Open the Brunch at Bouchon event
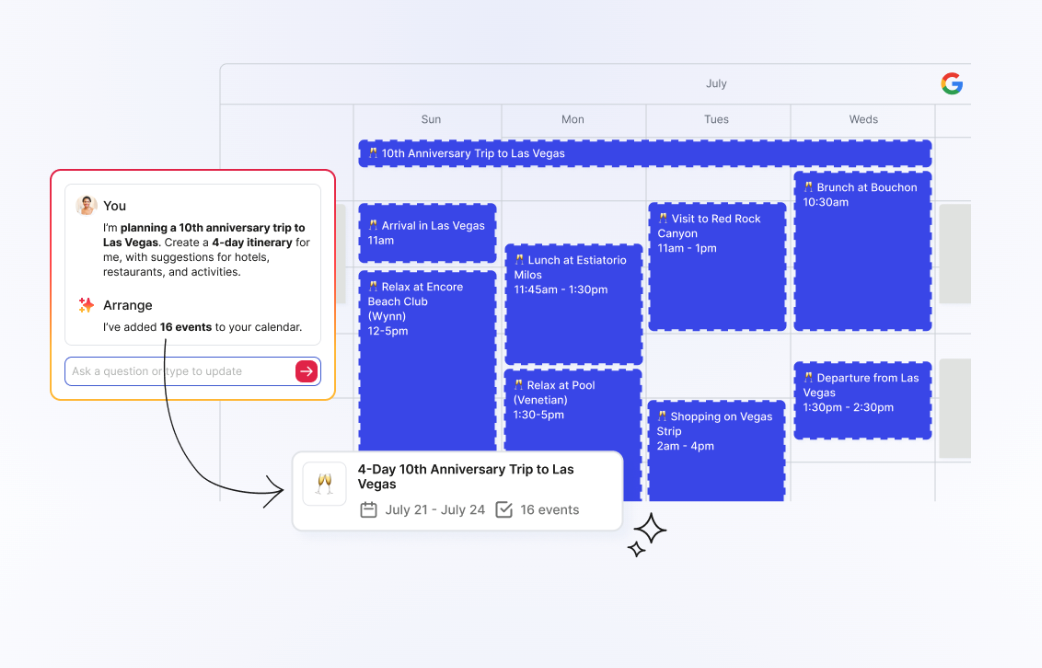This screenshot has width=1042, height=668. click(x=863, y=251)
